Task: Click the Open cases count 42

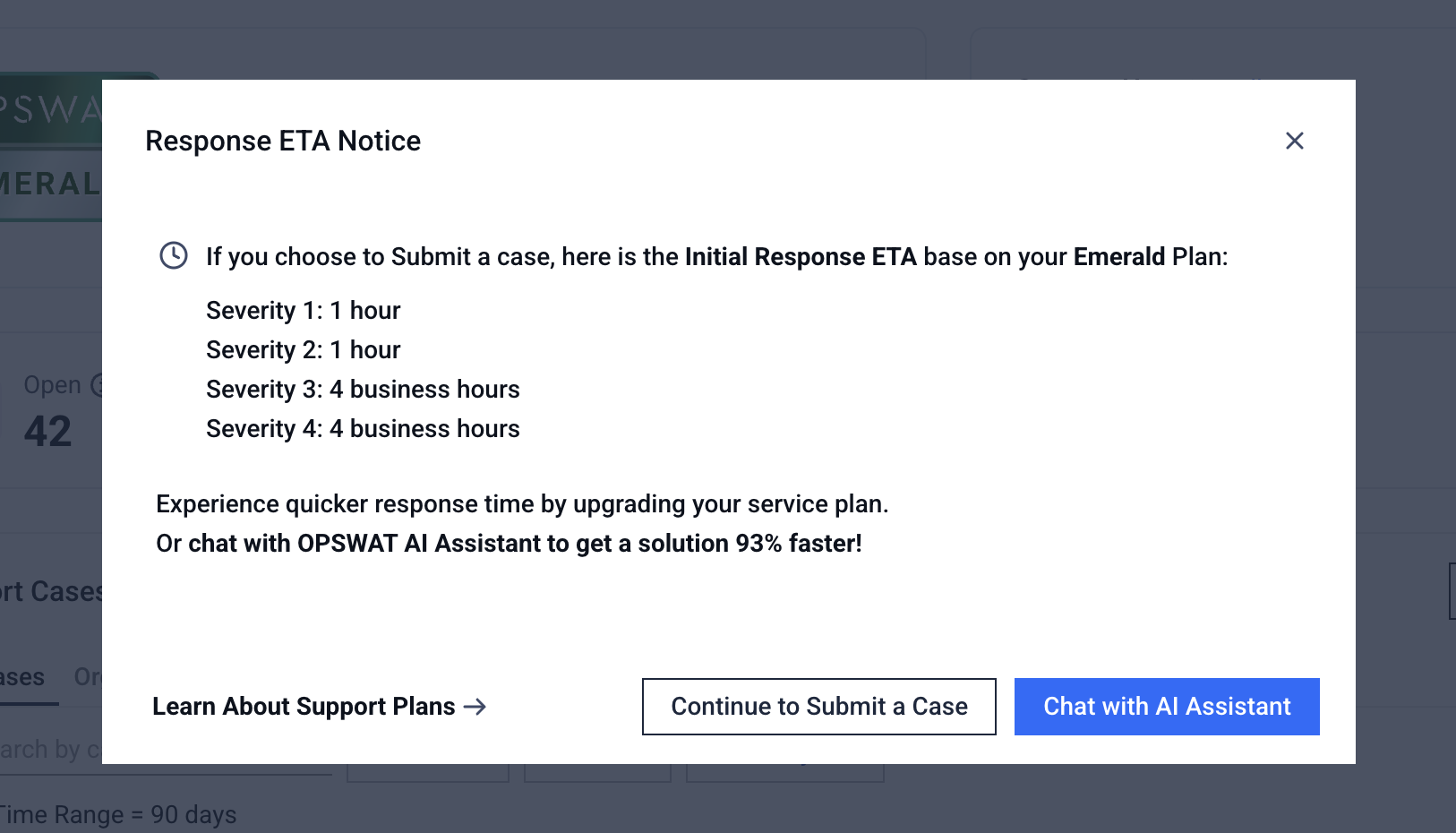Action: pos(48,432)
